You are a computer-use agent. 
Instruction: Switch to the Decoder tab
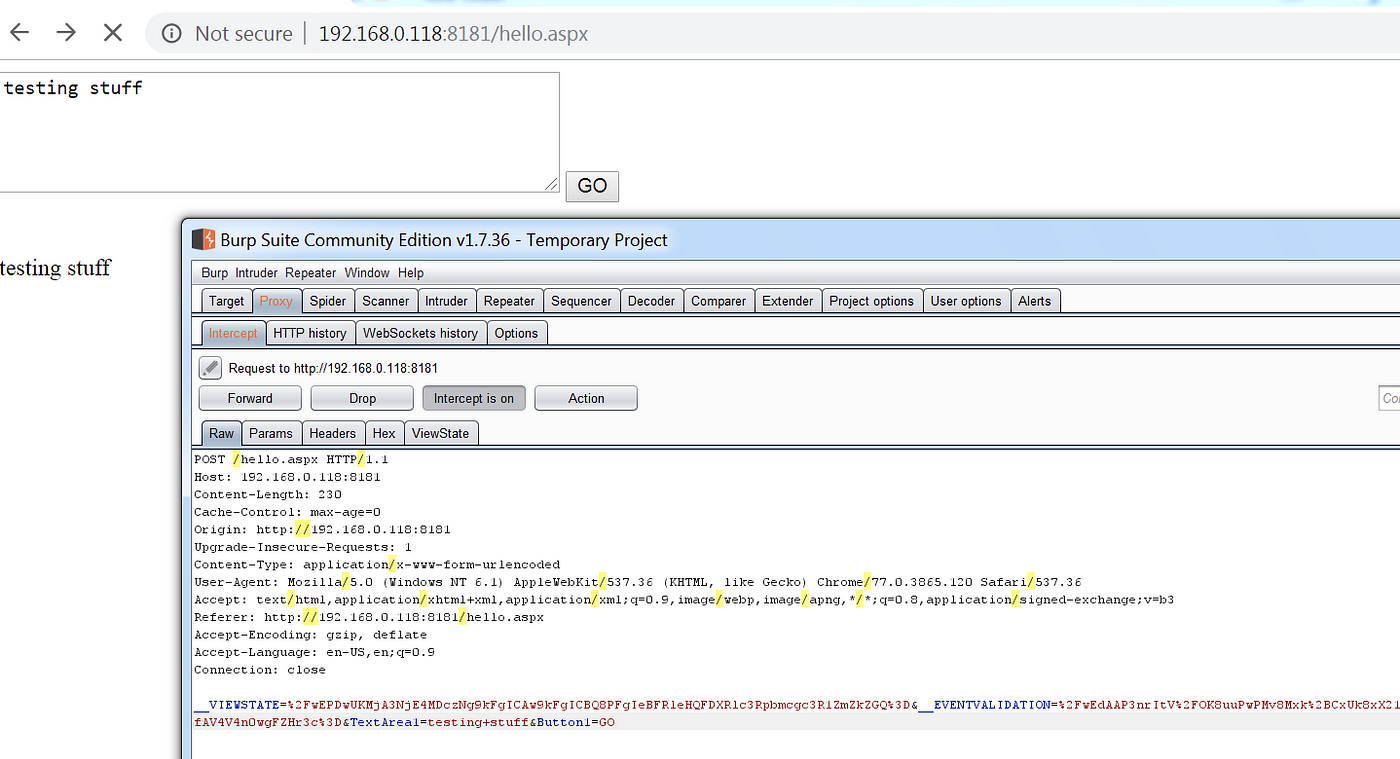tap(651, 301)
